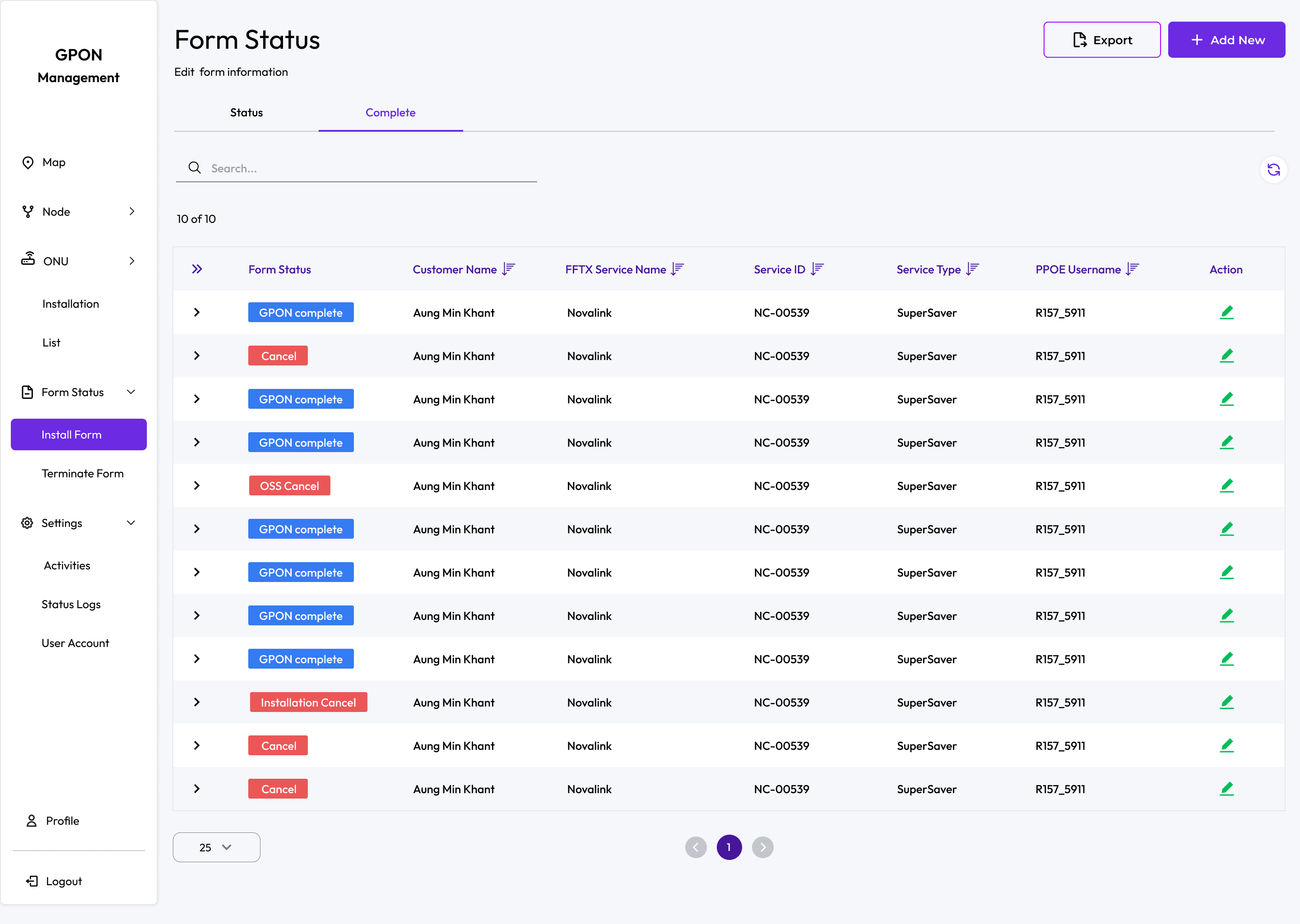The width and height of the screenshot is (1300, 924).
Task: Open the 25 rows-per-page dropdown
Action: [216, 847]
